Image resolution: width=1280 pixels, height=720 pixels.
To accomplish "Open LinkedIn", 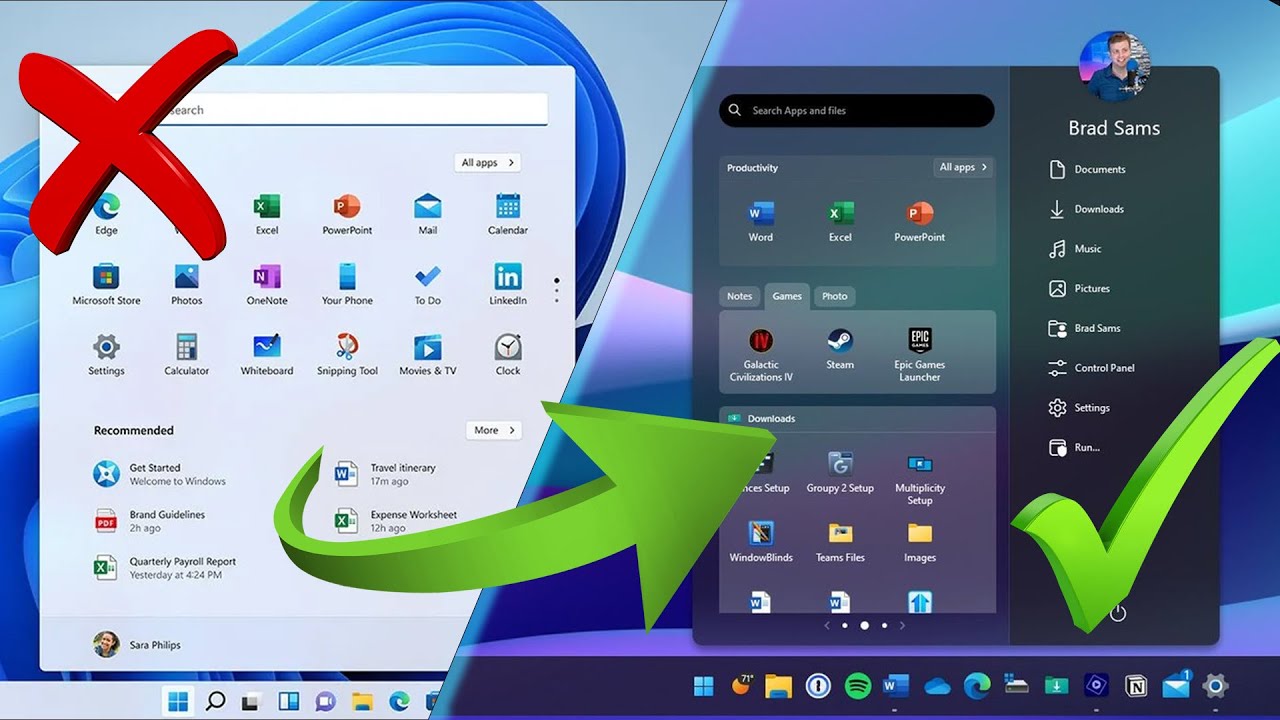I will click(508, 284).
